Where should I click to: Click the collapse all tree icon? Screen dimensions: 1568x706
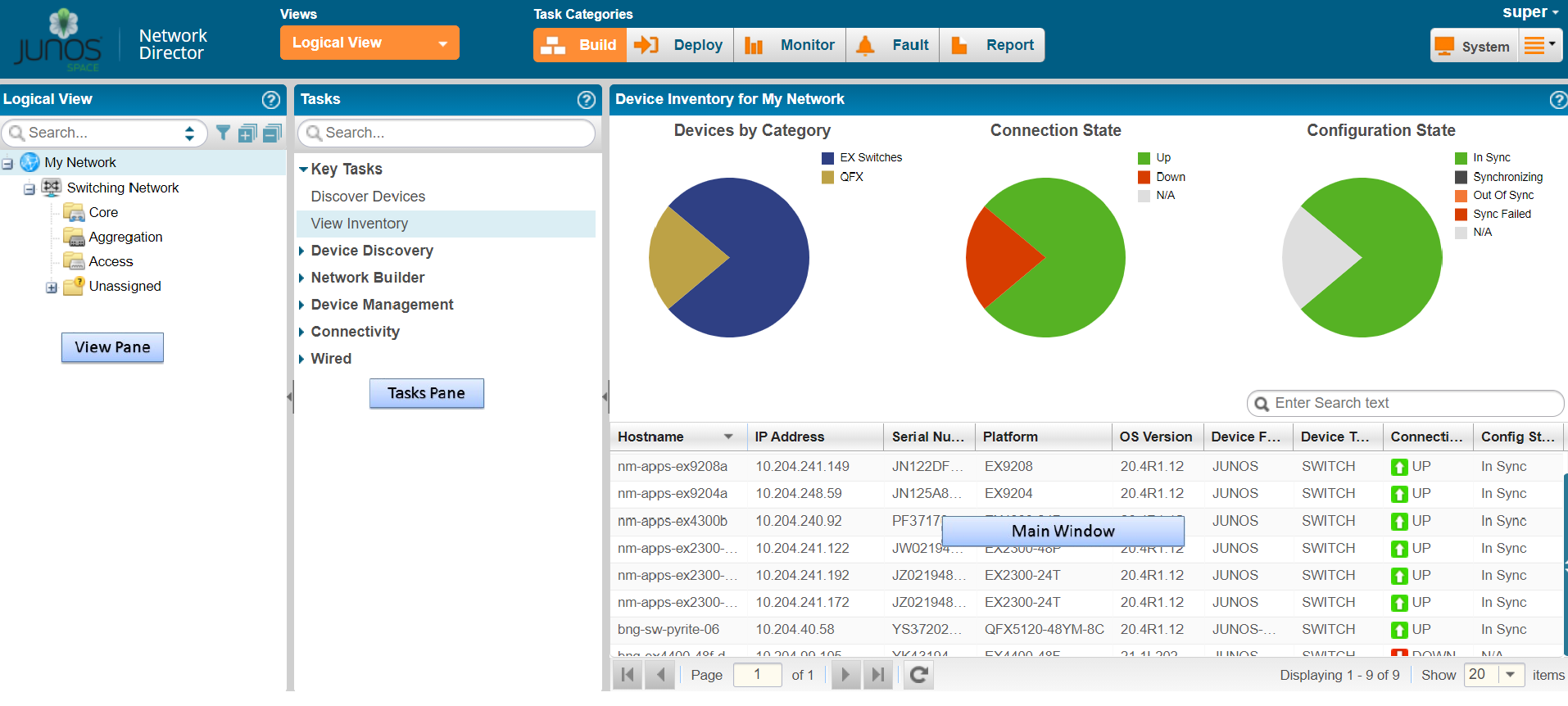(272, 133)
